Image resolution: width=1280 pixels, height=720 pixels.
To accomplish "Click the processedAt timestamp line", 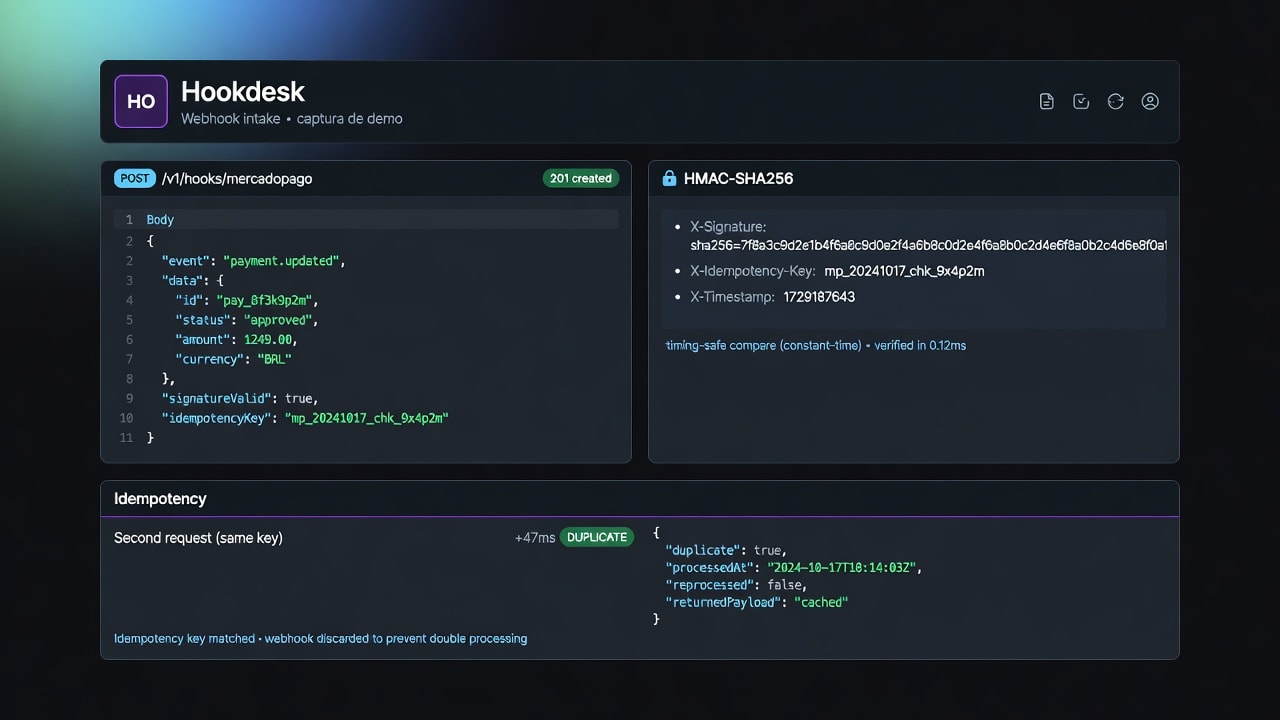I will pos(793,567).
